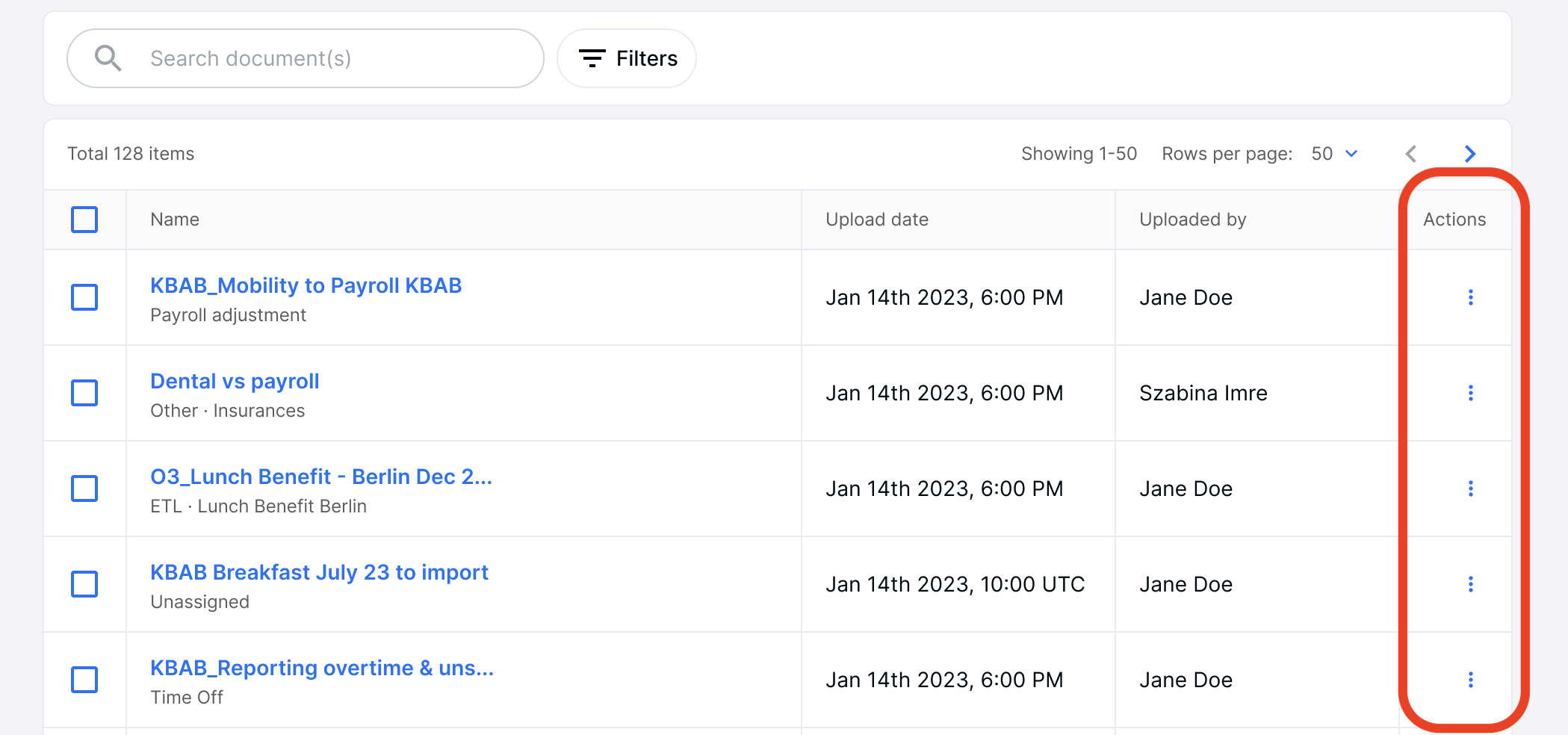Check the box for Dental vs payroll
This screenshot has width=1568, height=735.
point(84,393)
